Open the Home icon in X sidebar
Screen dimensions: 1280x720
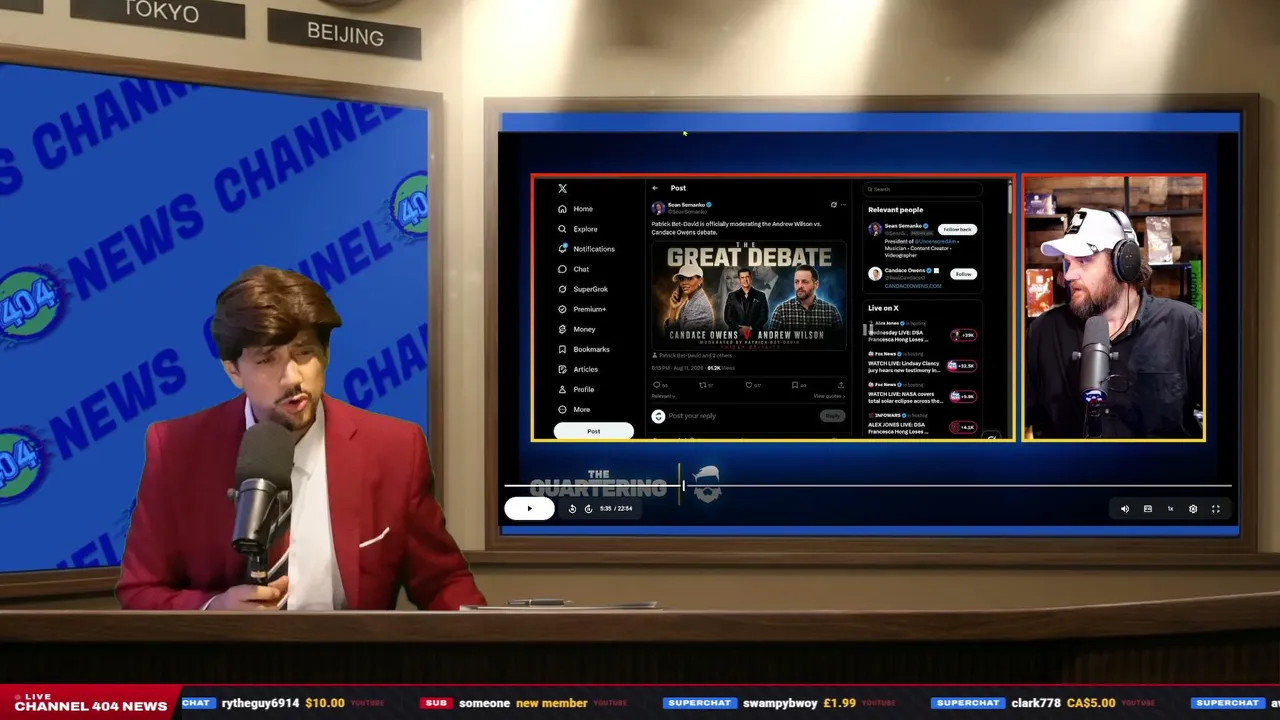[x=562, y=209]
